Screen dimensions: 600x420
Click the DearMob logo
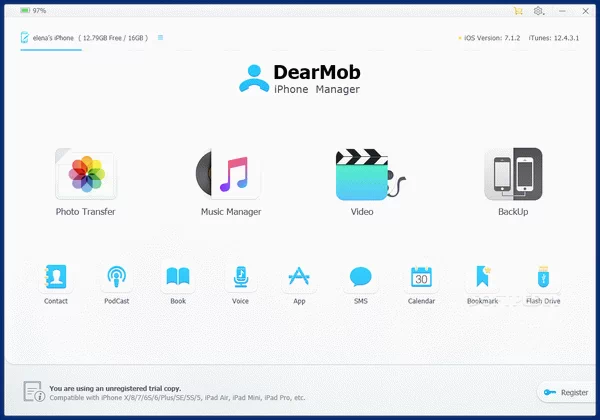coord(300,79)
